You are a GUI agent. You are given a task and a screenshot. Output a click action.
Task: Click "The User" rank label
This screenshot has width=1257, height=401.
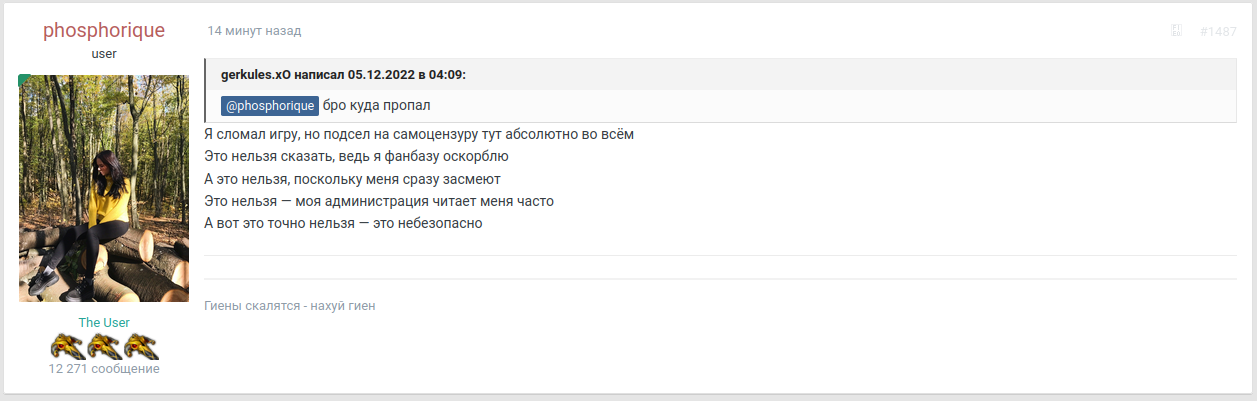click(104, 322)
